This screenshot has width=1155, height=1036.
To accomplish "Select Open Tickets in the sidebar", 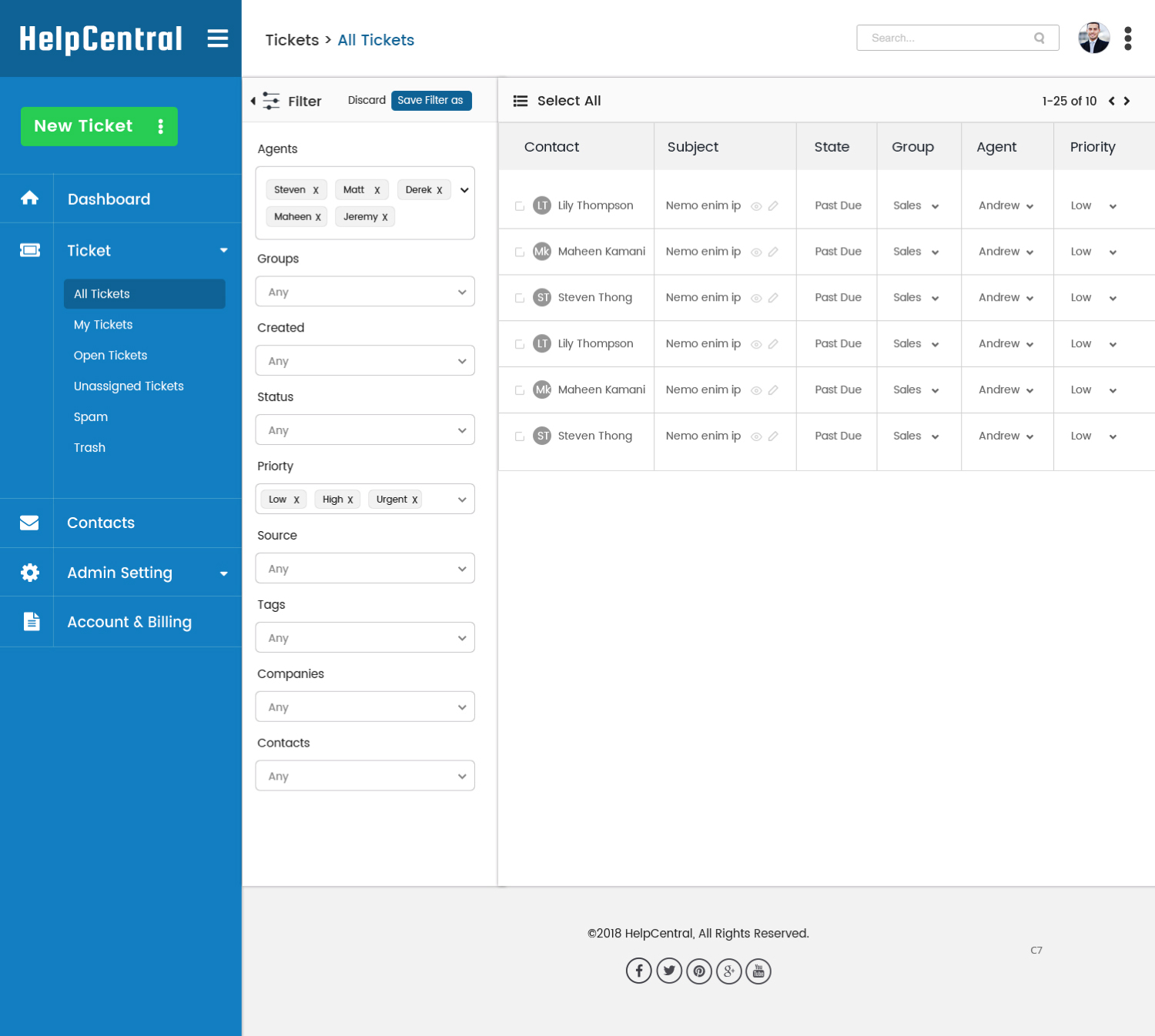I will click(110, 355).
